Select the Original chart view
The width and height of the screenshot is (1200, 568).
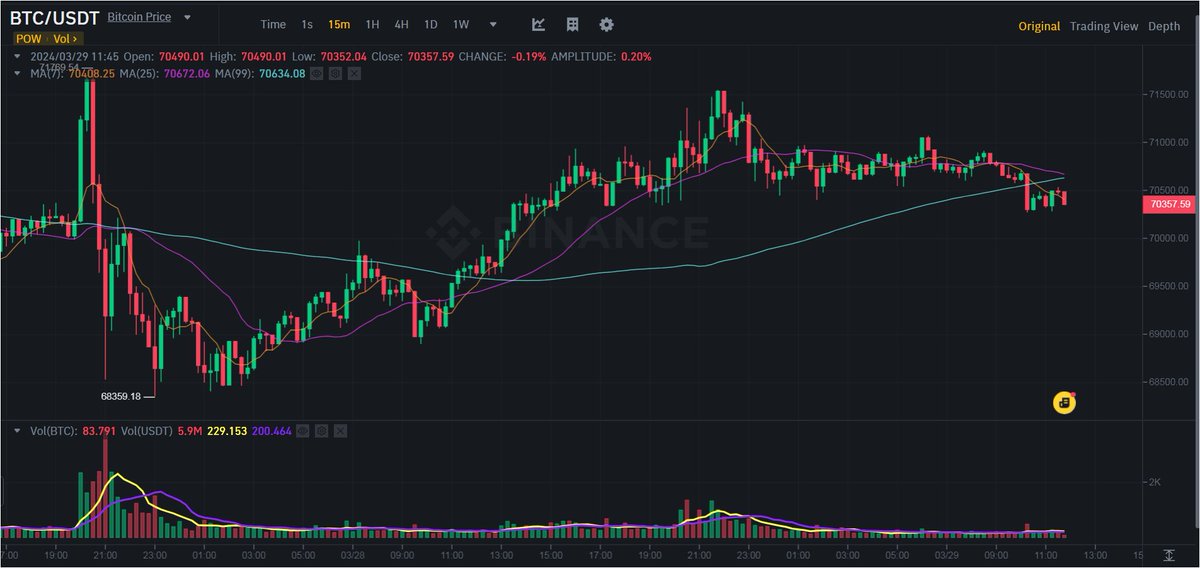[x=1039, y=26]
